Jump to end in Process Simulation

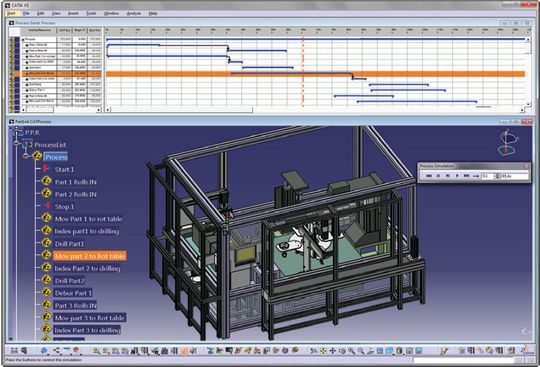point(466,176)
